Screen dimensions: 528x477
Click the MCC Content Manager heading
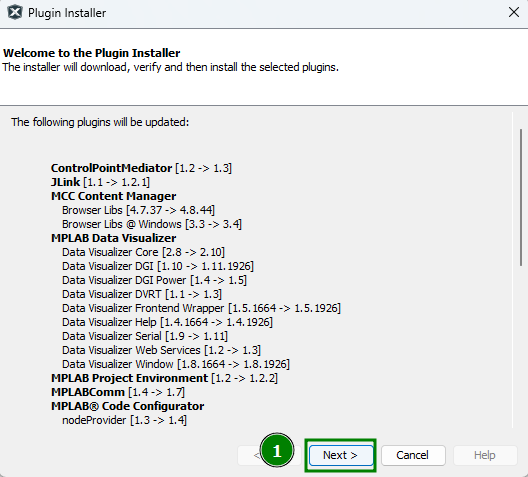click(x=113, y=196)
